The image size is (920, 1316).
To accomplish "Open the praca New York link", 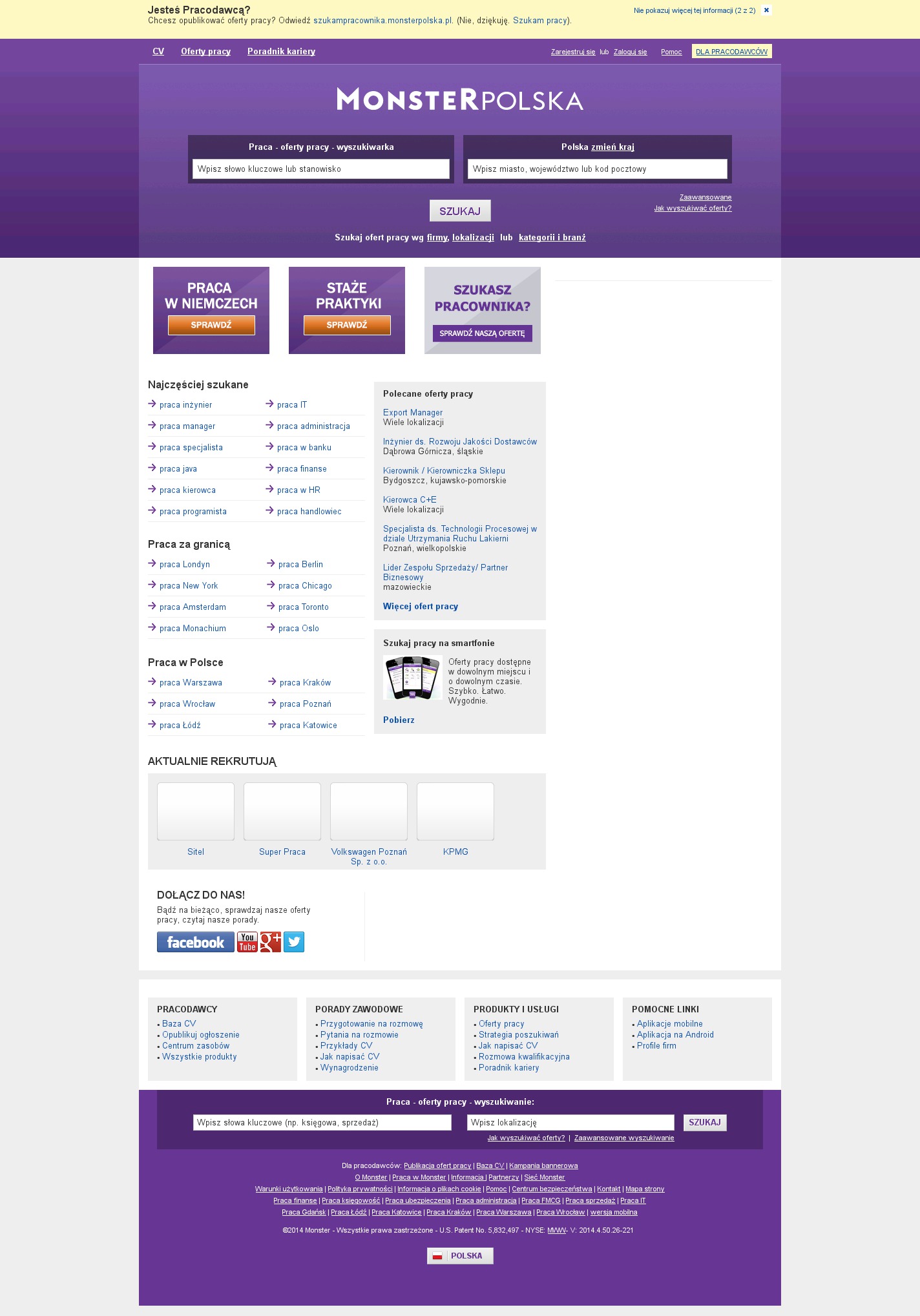I will (189, 586).
